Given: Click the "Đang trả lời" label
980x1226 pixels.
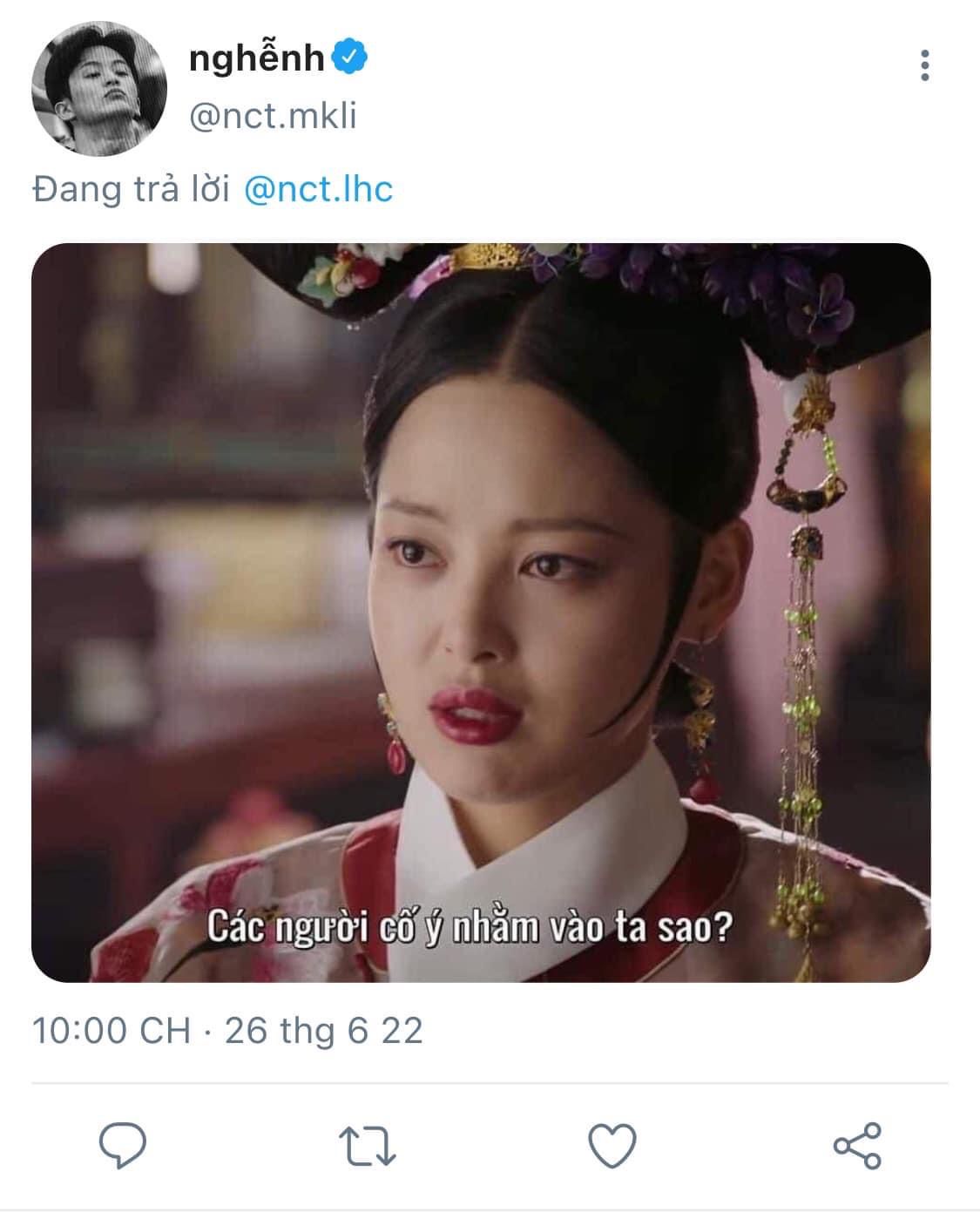Looking at the screenshot, I should (131, 189).
